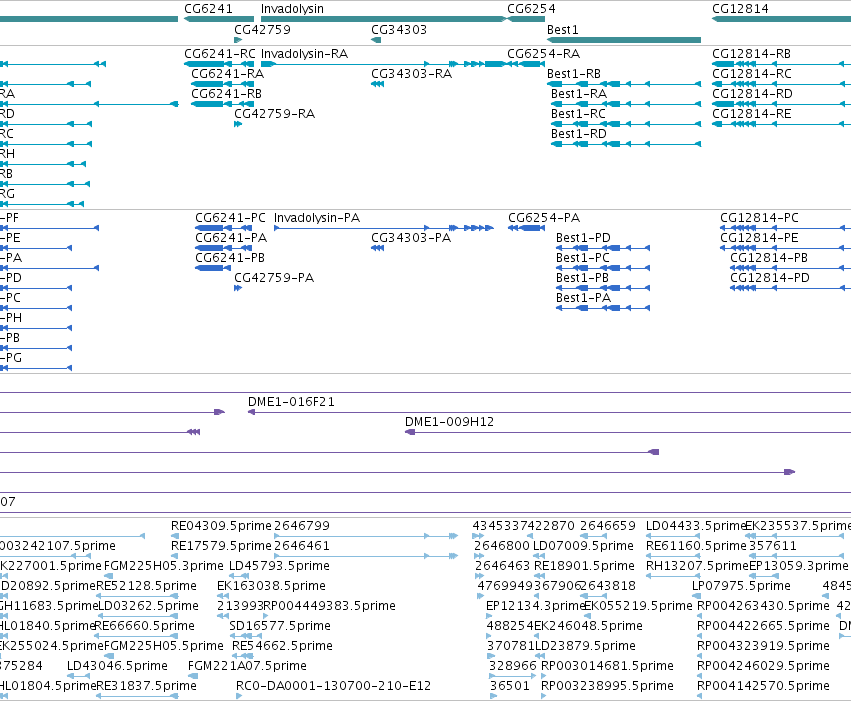
Task: Click EST LD07009.5prime
Action: point(583,546)
